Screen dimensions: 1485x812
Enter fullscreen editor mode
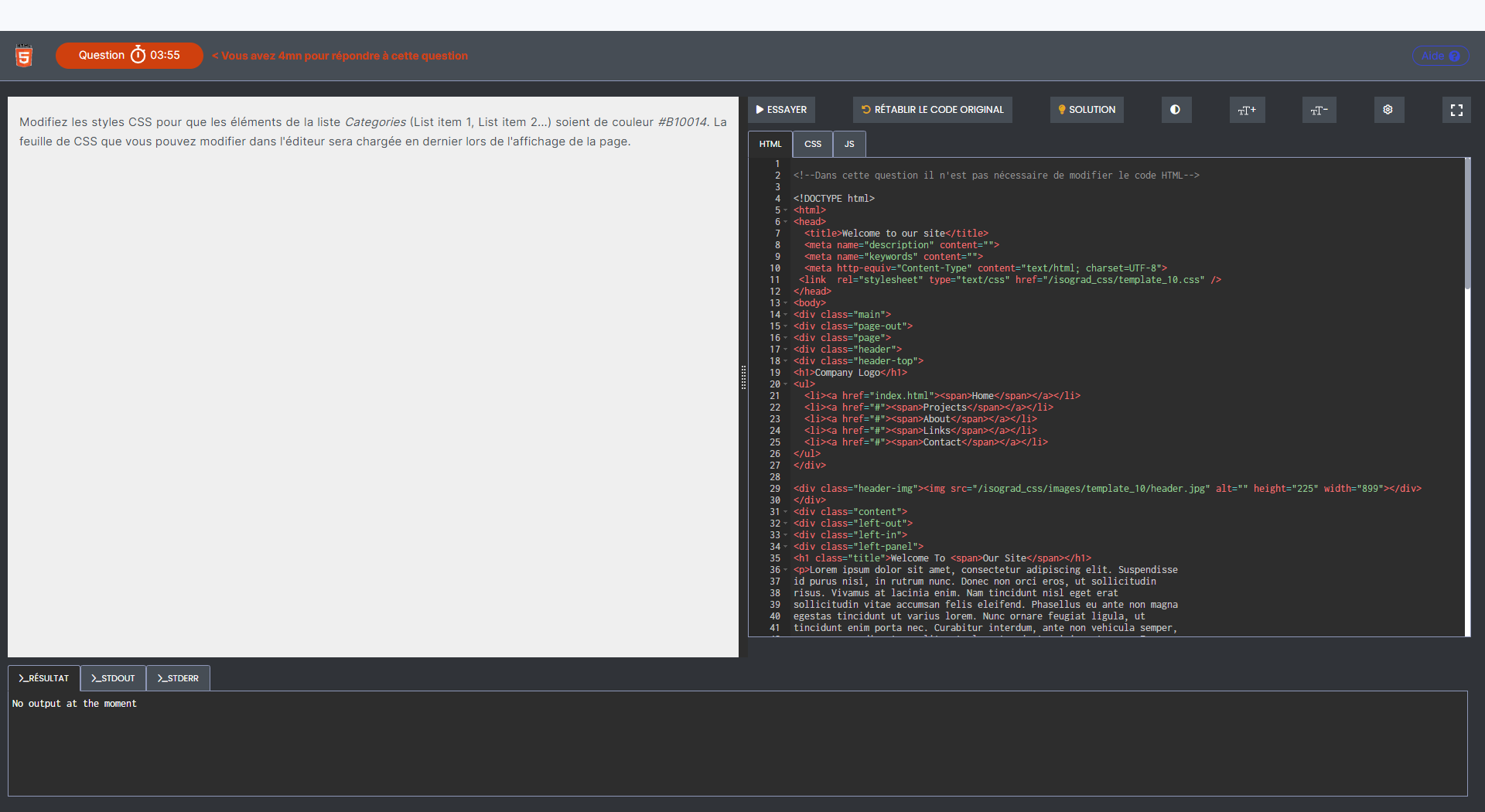[x=1456, y=110]
